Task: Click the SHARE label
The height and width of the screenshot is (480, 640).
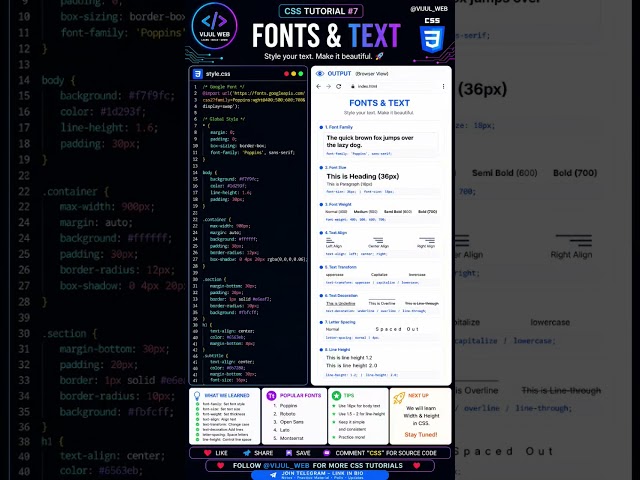Action: coord(264,453)
